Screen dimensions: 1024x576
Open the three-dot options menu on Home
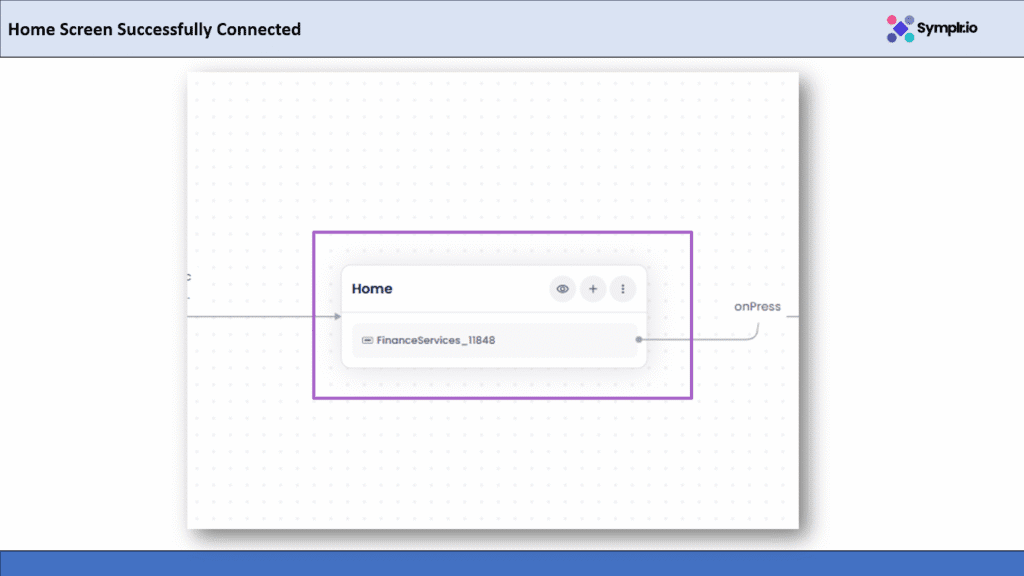point(623,289)
